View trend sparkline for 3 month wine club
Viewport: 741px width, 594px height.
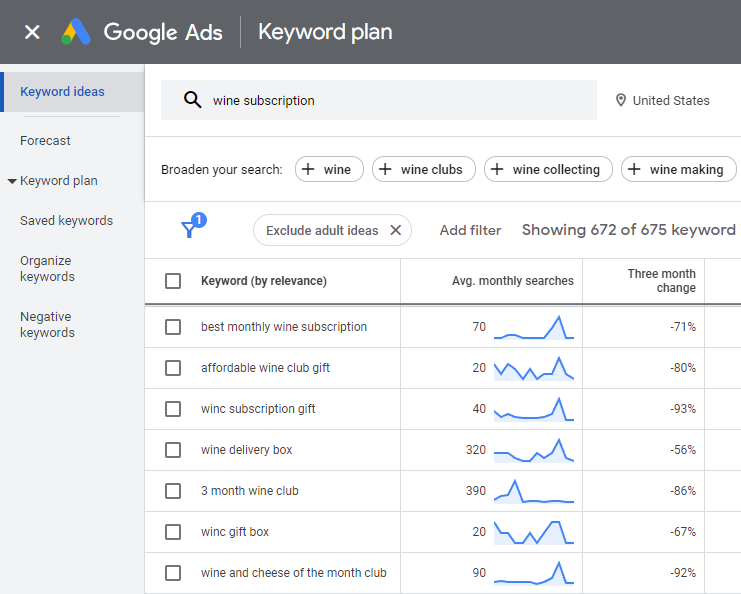[x=534, y=491]
